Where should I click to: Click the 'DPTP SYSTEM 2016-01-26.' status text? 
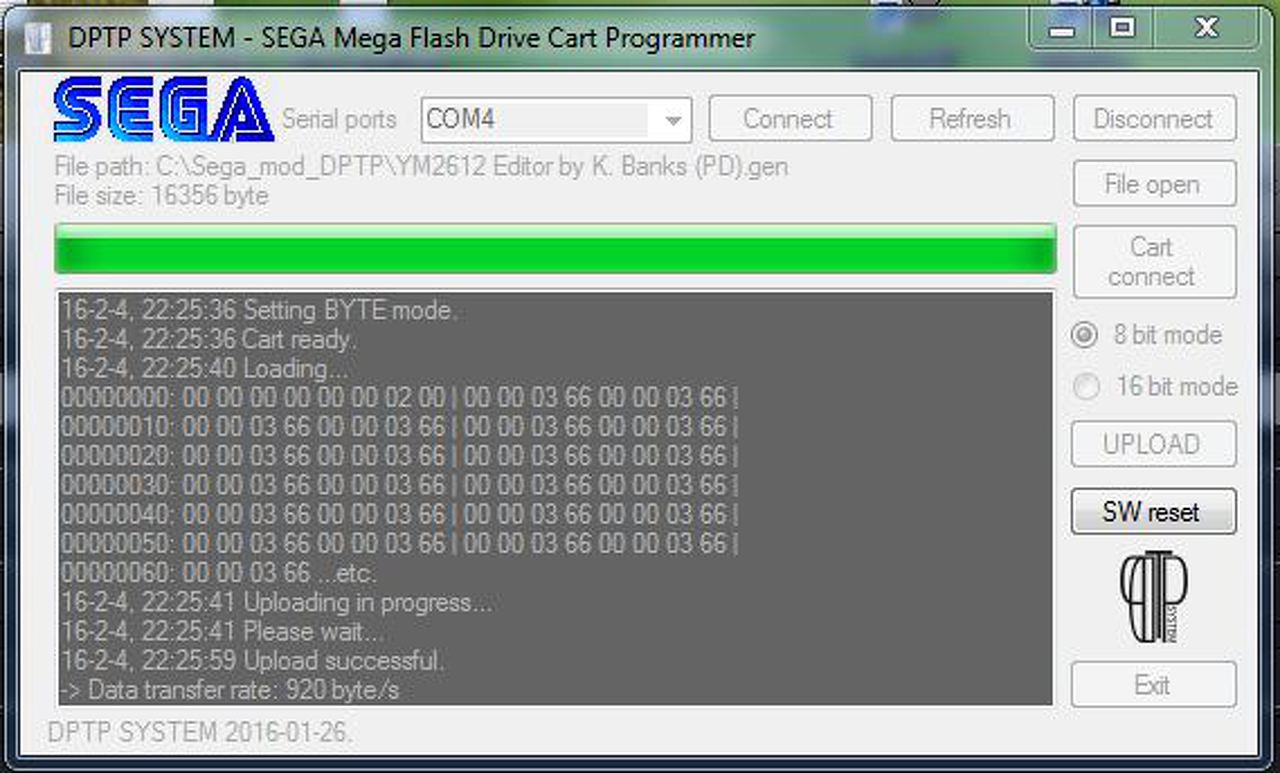pos(200,733)
